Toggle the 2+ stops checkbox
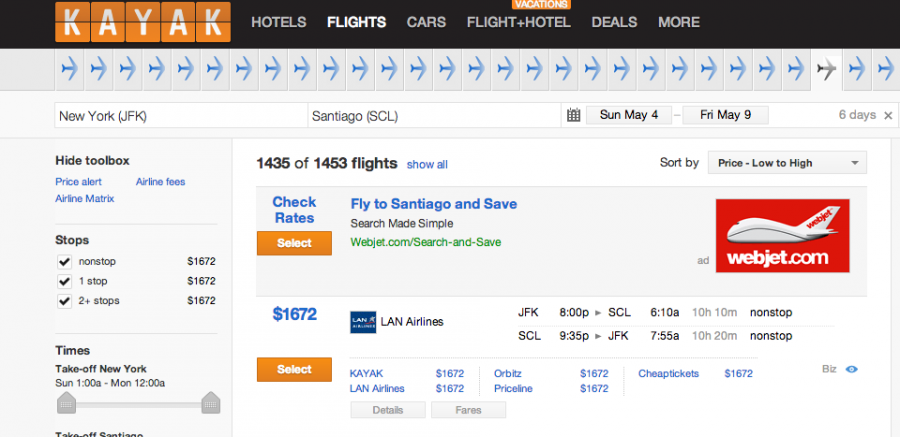Viewport: 900px width, 437px height. pyautogui.click(x=66, y=300)
